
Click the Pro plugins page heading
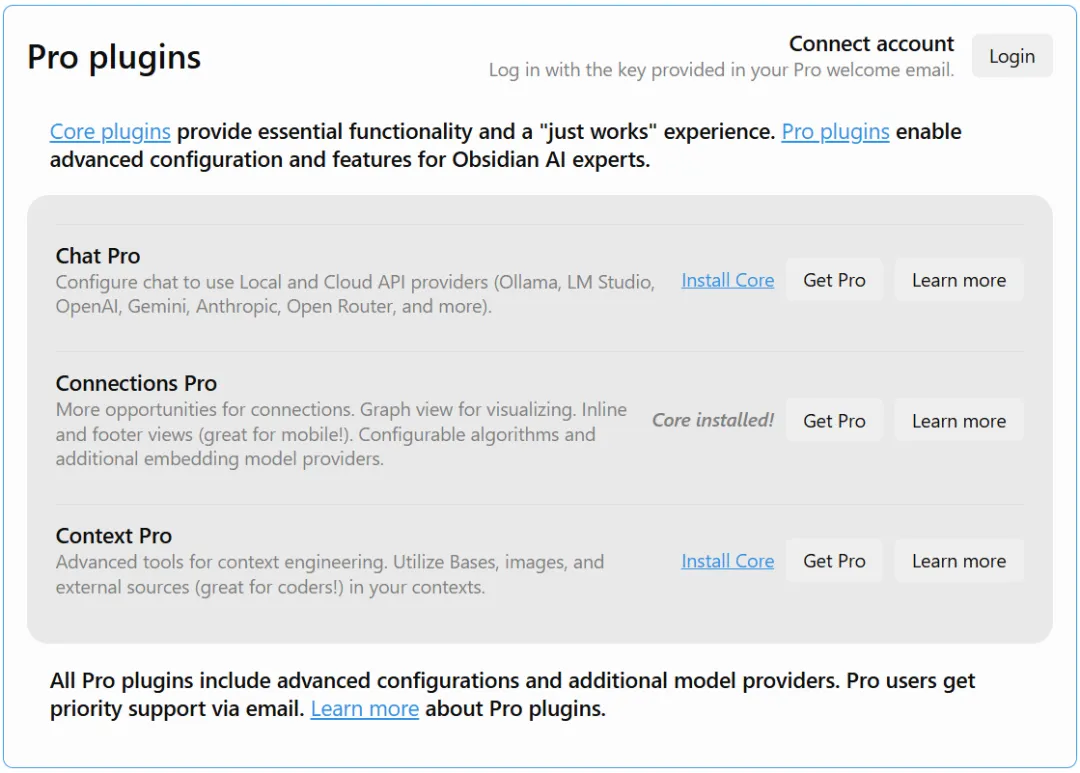[114, 58]
